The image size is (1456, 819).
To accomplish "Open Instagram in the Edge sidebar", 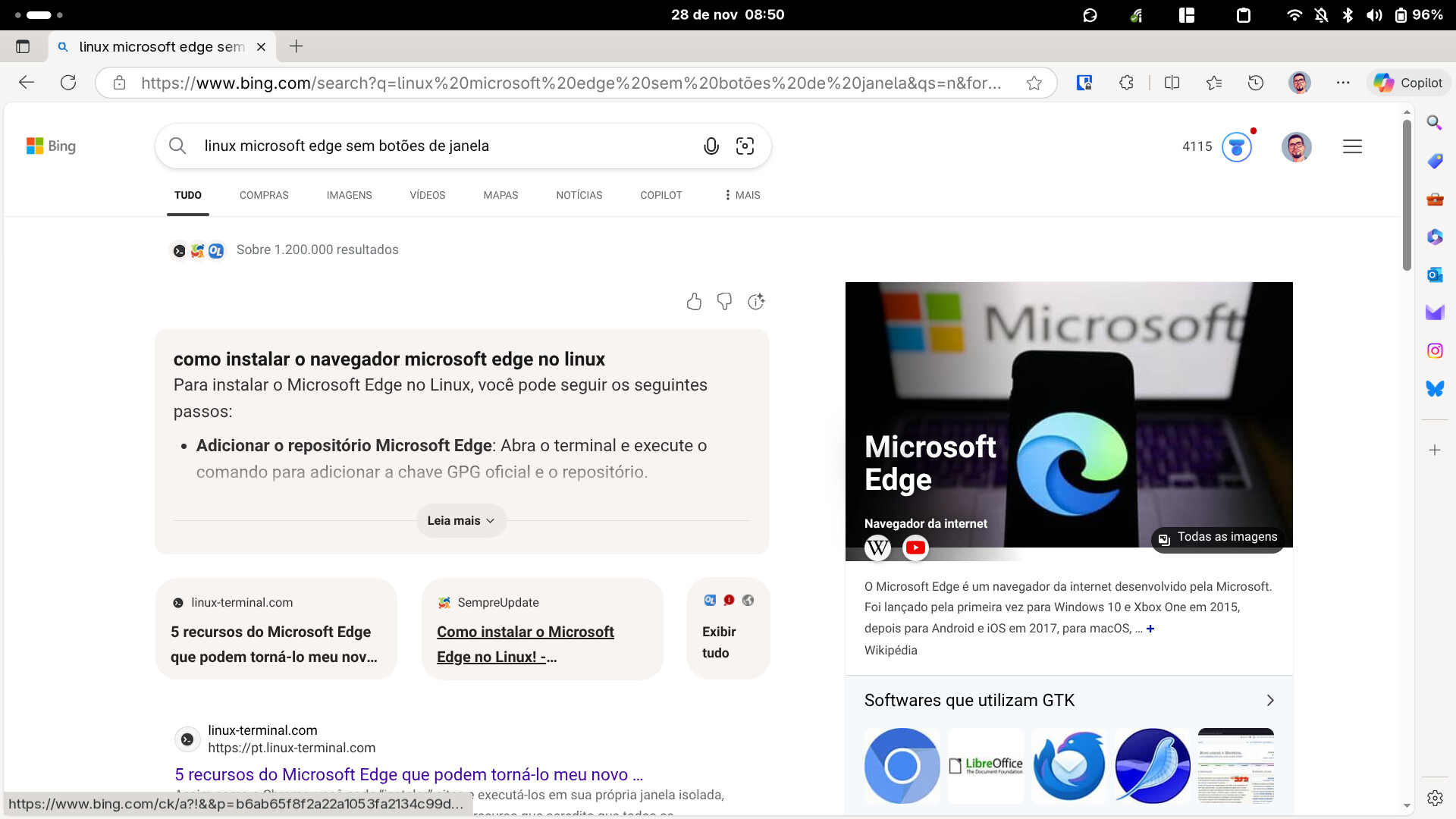I will [1434, 350].
